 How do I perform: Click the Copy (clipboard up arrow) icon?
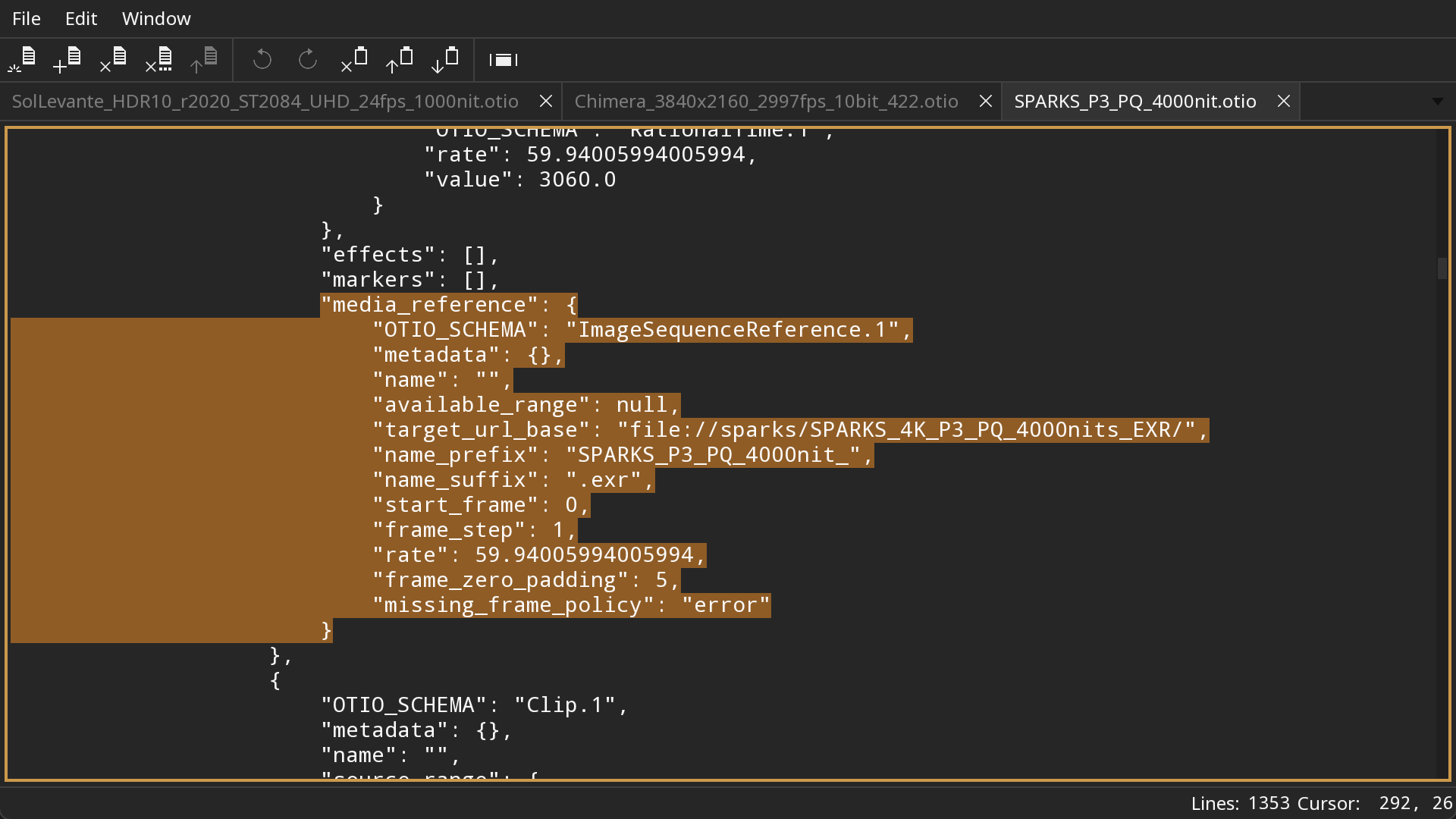pyautogui.click(x=400, y=59)
